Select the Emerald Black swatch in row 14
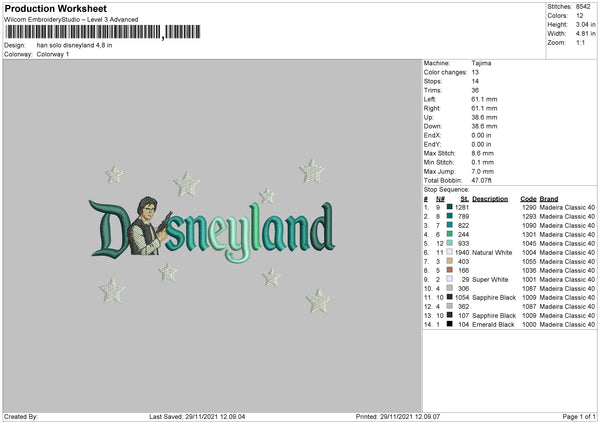This screenshot has height=424, width=600. [450, 324]
